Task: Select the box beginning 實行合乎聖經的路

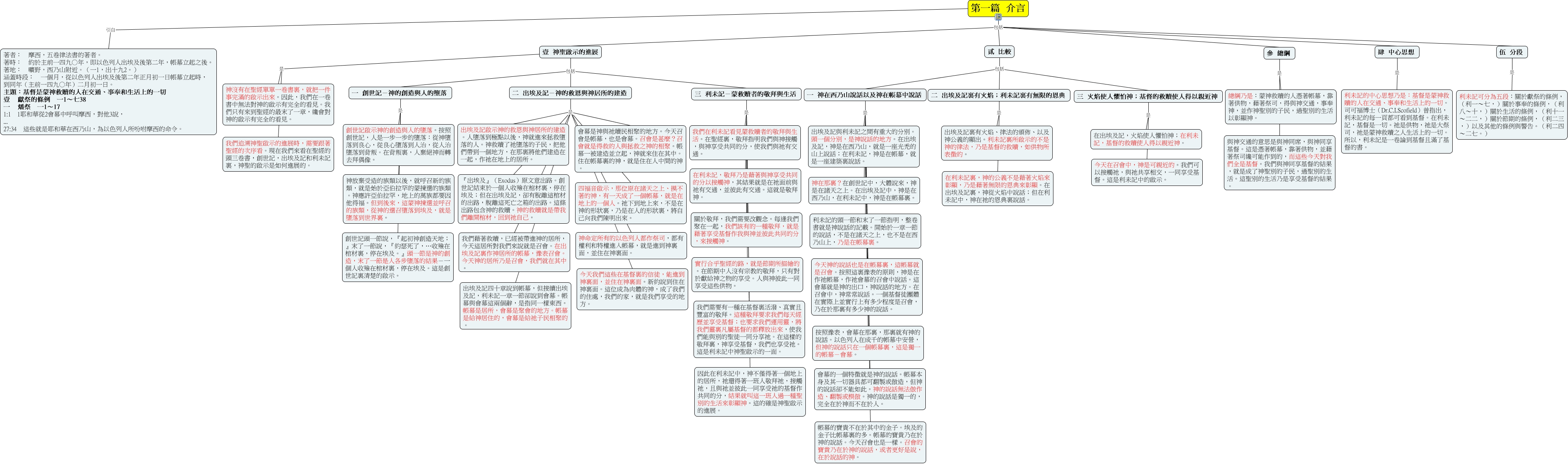Action: click(x=748, y=275)
